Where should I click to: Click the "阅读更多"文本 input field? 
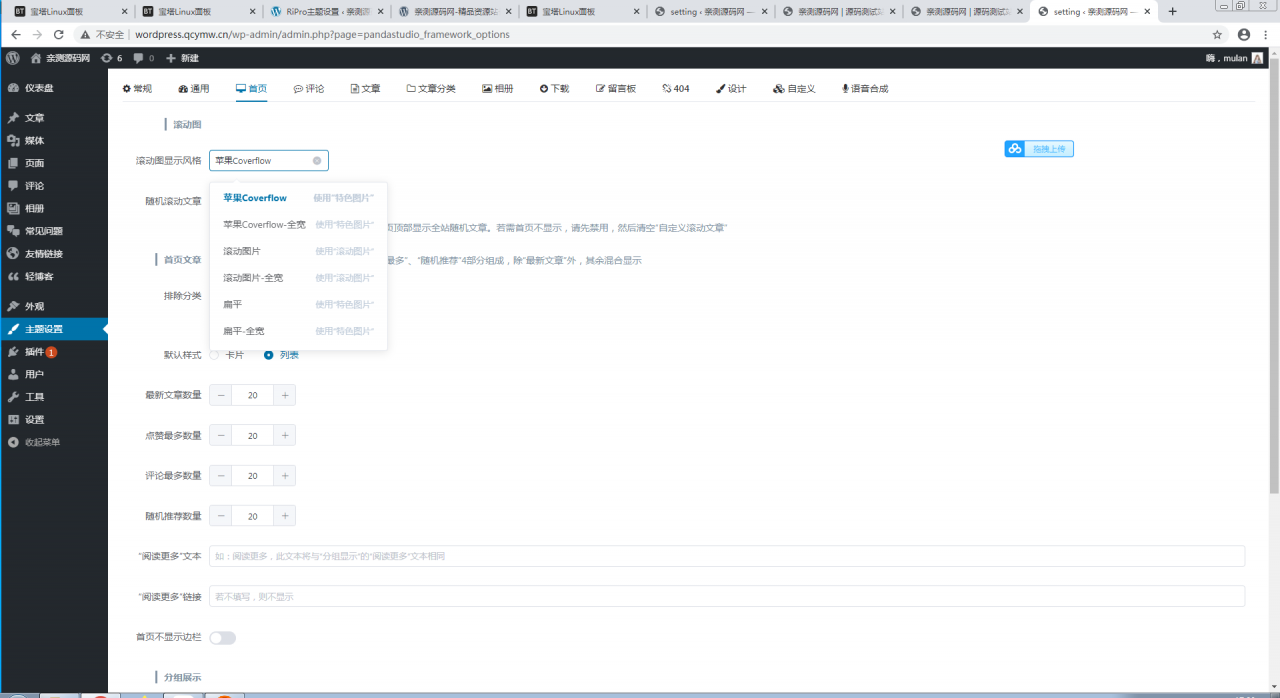click(x=727, y=556)
